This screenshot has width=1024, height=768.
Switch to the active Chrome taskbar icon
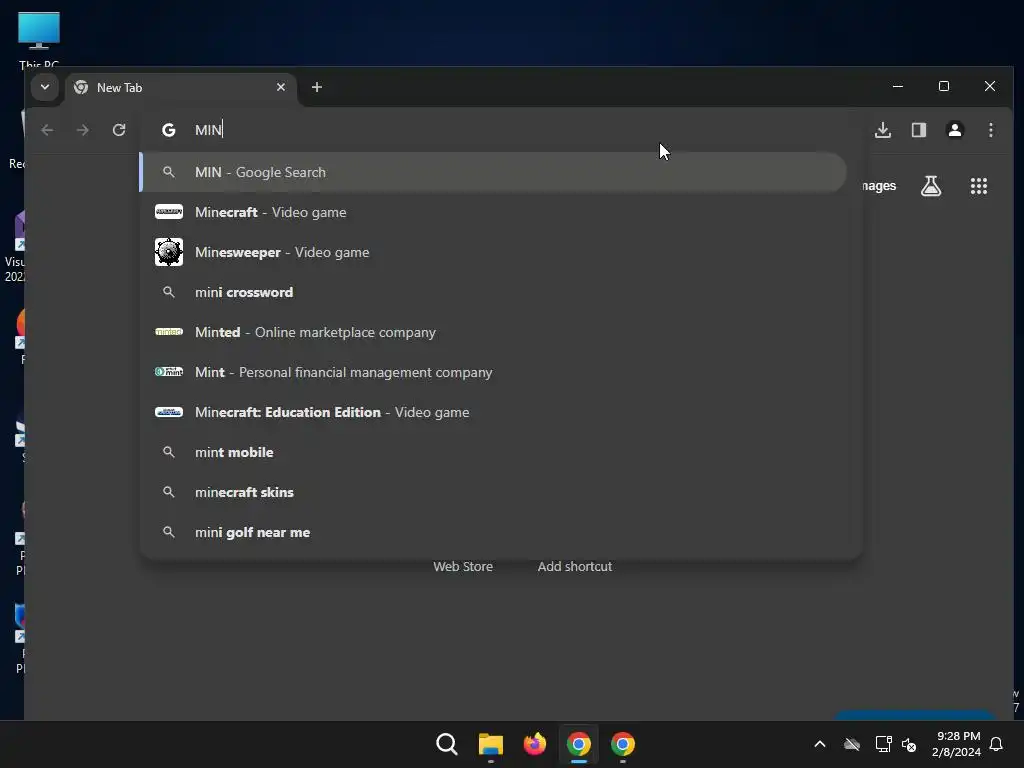click(579, 744)
